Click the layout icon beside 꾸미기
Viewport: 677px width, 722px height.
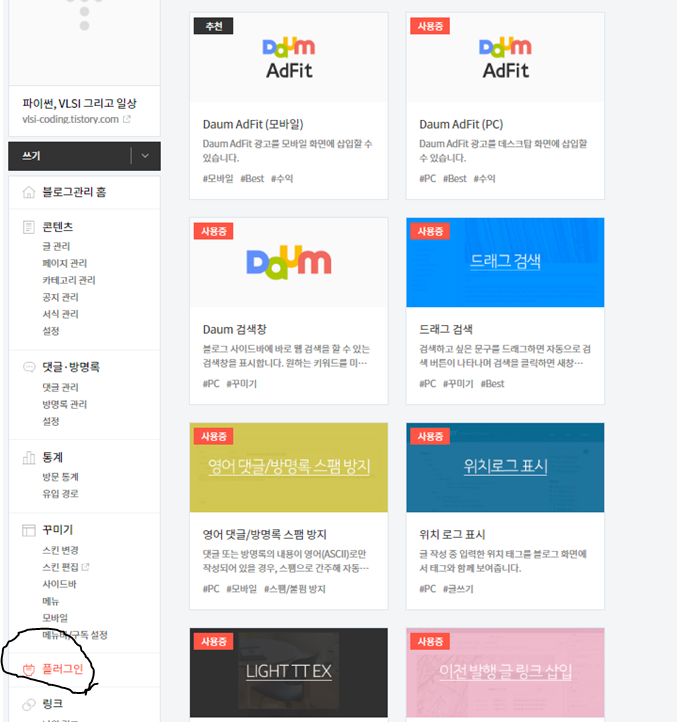(x=29, y=530)
